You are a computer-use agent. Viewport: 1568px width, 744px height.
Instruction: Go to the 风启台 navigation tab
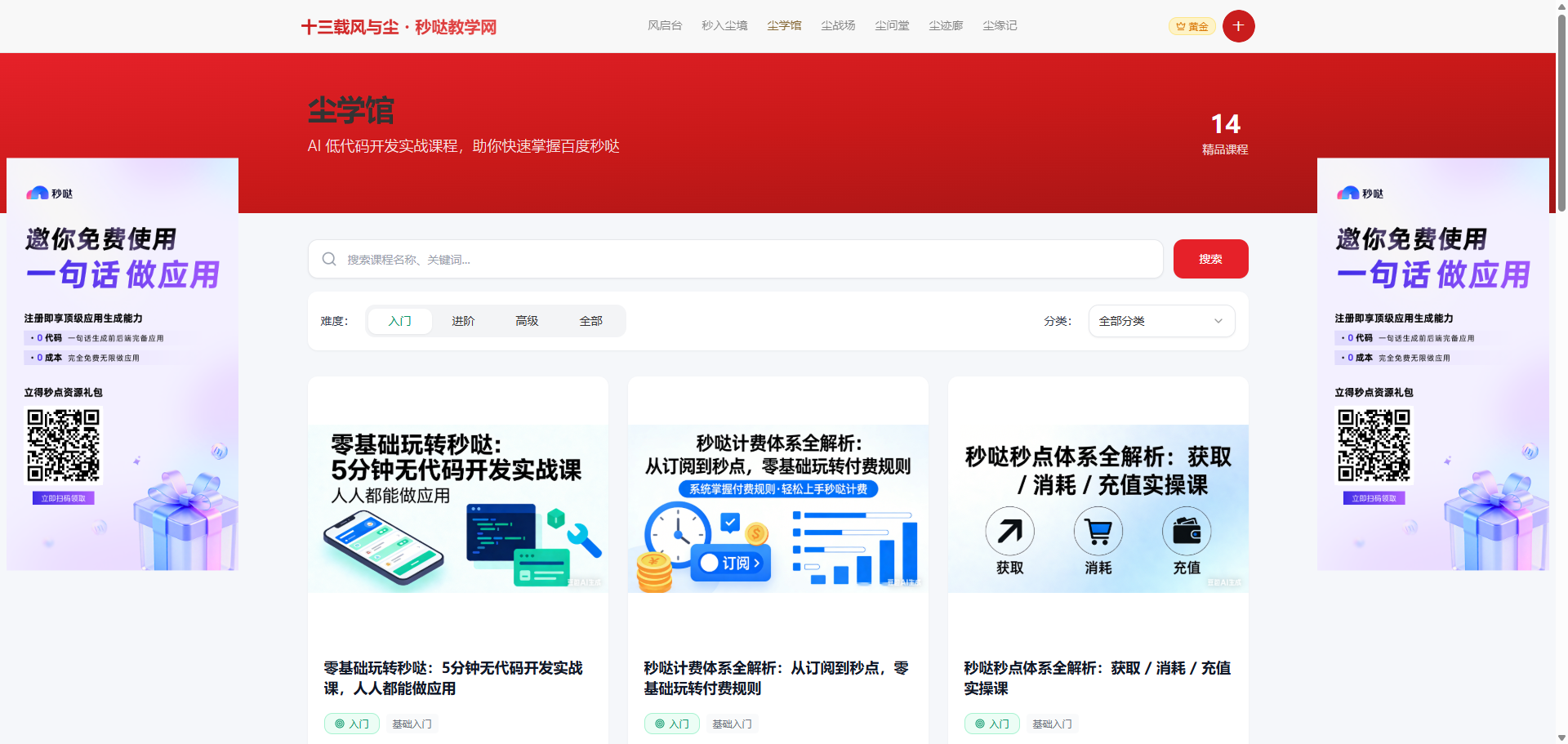click(x=665, y=25)
